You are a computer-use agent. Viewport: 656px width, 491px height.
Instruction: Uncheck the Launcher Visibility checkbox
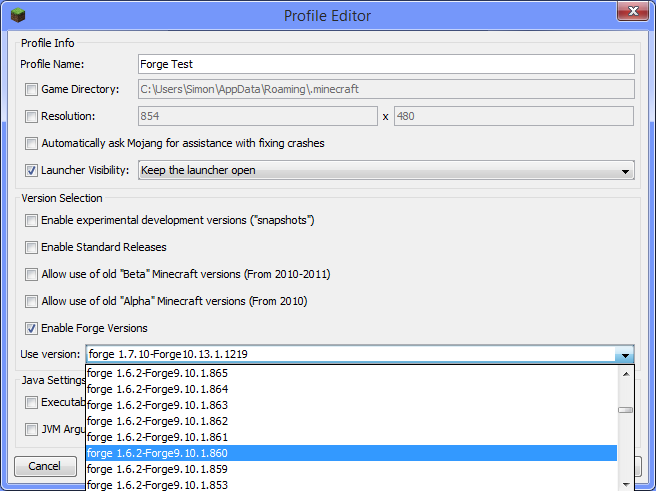tap(31, 170)
